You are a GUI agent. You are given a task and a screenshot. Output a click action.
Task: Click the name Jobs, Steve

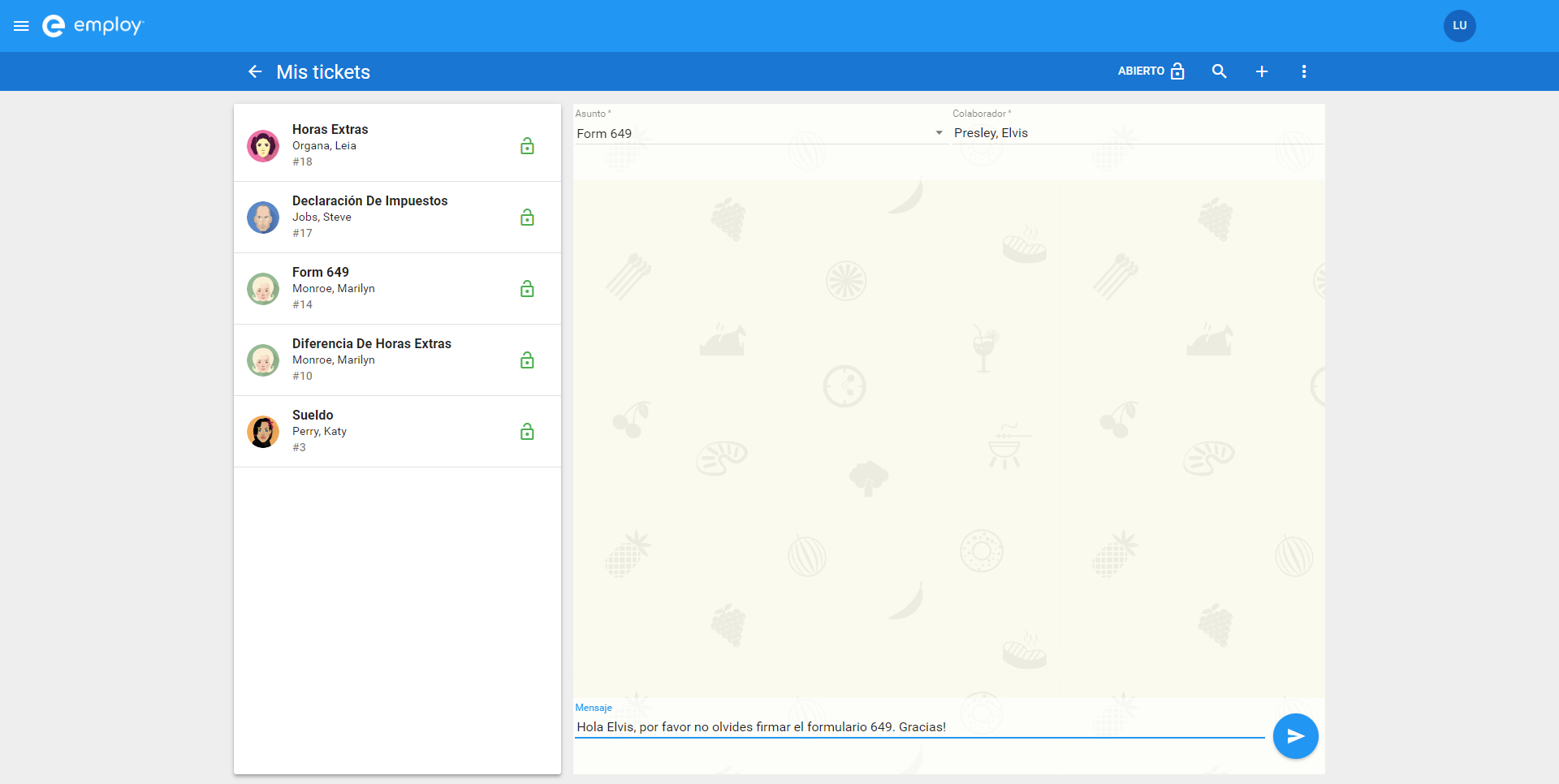(x=322, y=217)
